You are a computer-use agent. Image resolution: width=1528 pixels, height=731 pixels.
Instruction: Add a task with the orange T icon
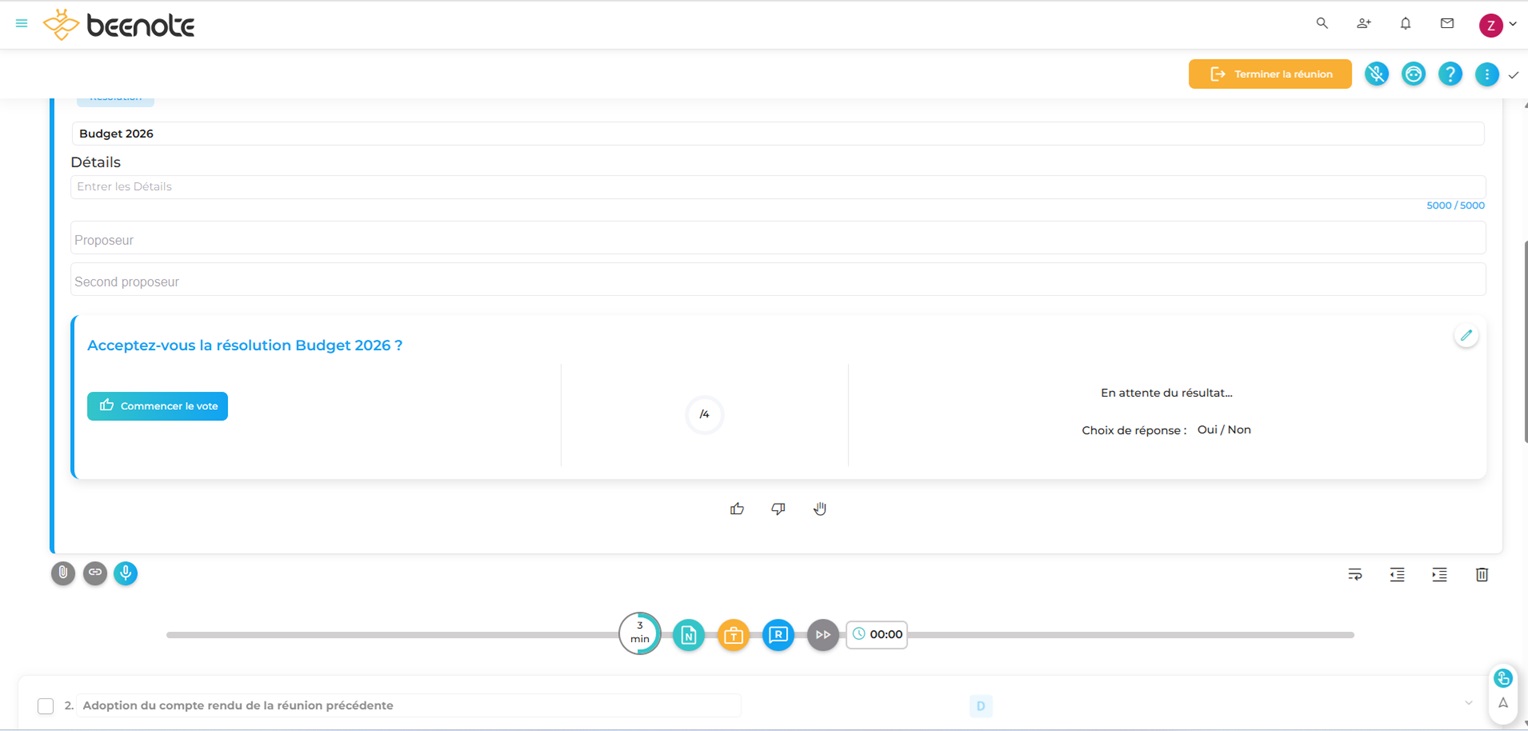click(x=733, y=635)
